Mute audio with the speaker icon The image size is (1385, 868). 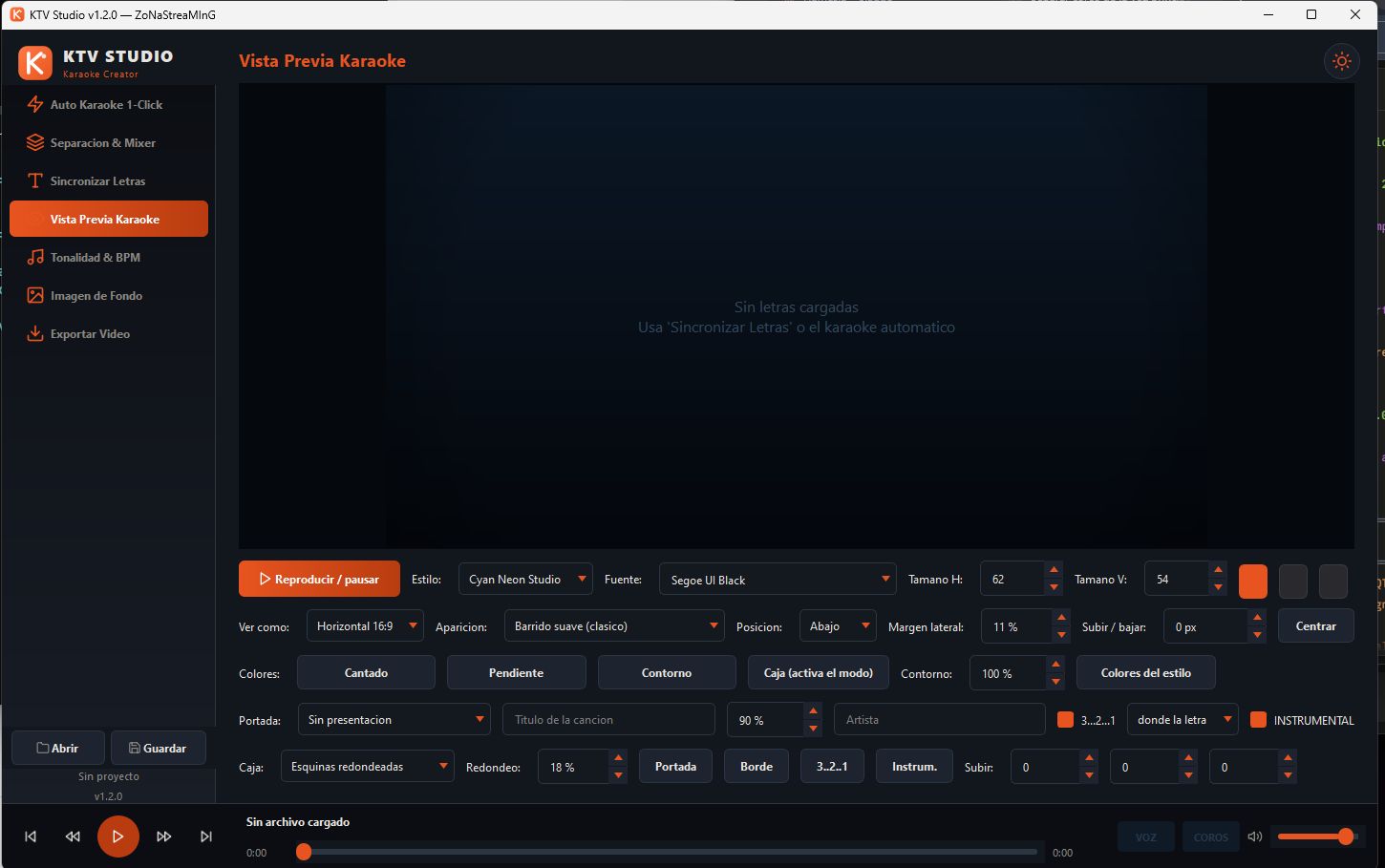click(1255, 836)
